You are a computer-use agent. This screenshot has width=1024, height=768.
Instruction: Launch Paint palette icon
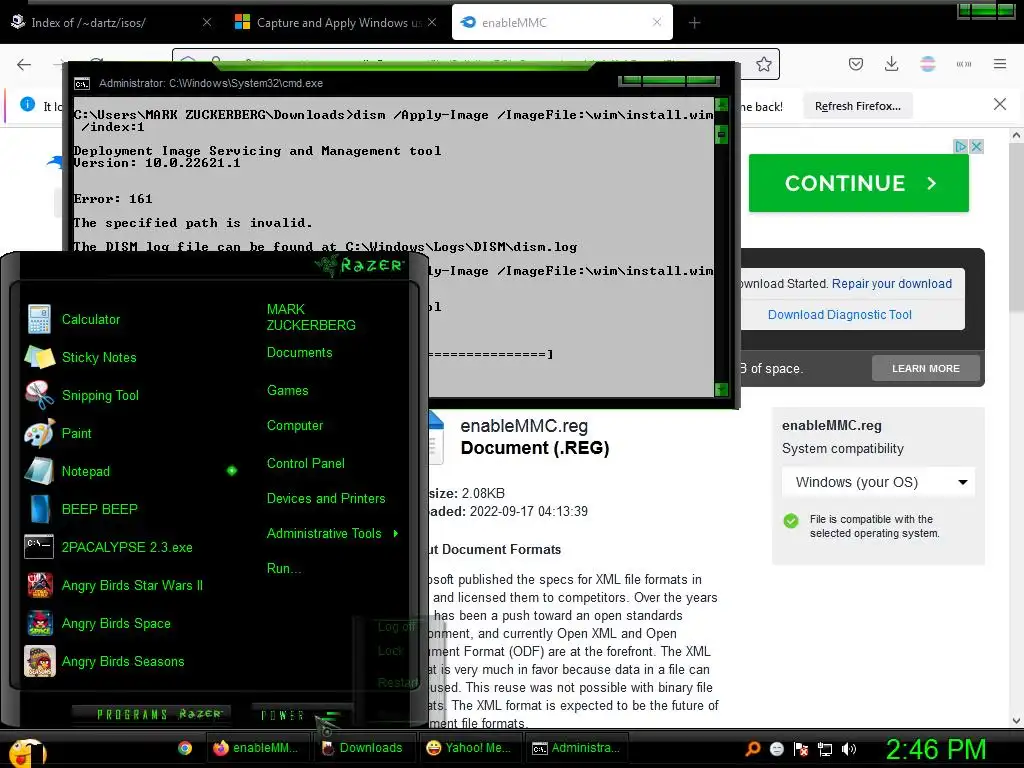click(x=40, y=433)
